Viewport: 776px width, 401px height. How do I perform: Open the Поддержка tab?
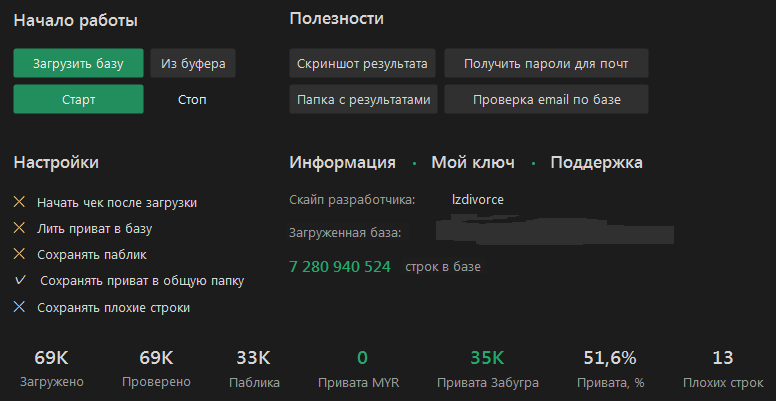point(596,163)
